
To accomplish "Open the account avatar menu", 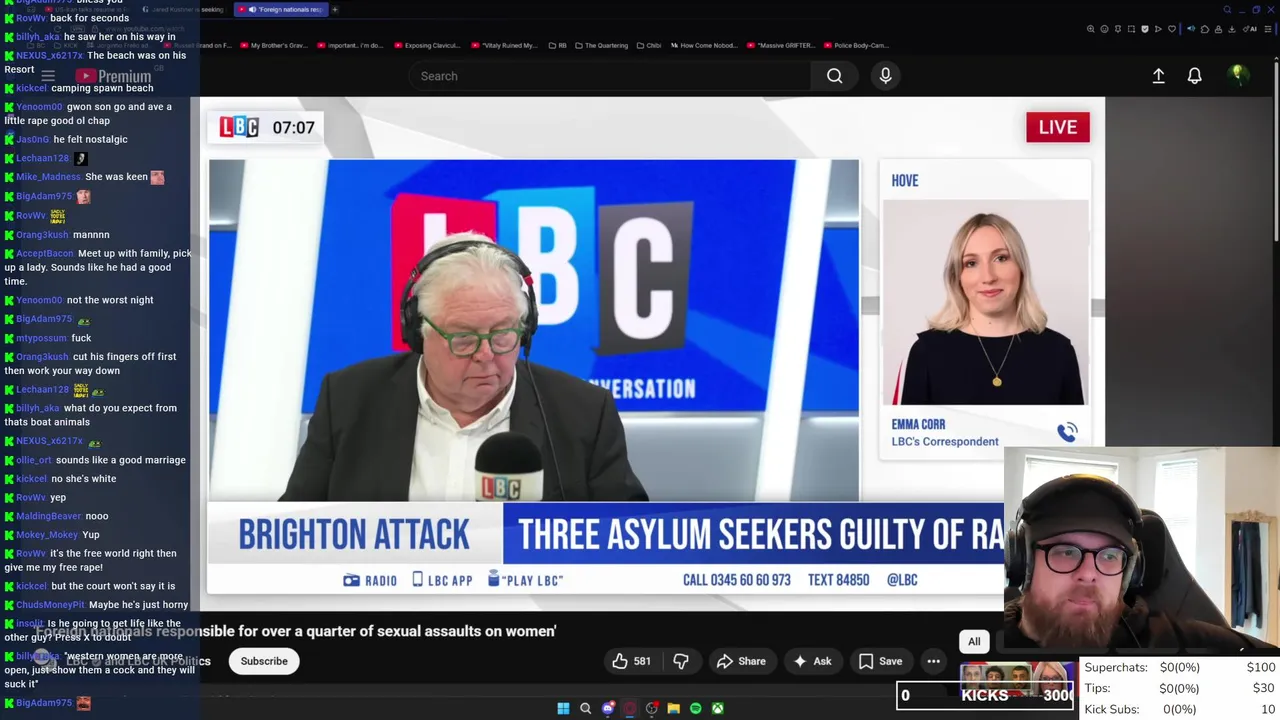I will pos(1237,75).
